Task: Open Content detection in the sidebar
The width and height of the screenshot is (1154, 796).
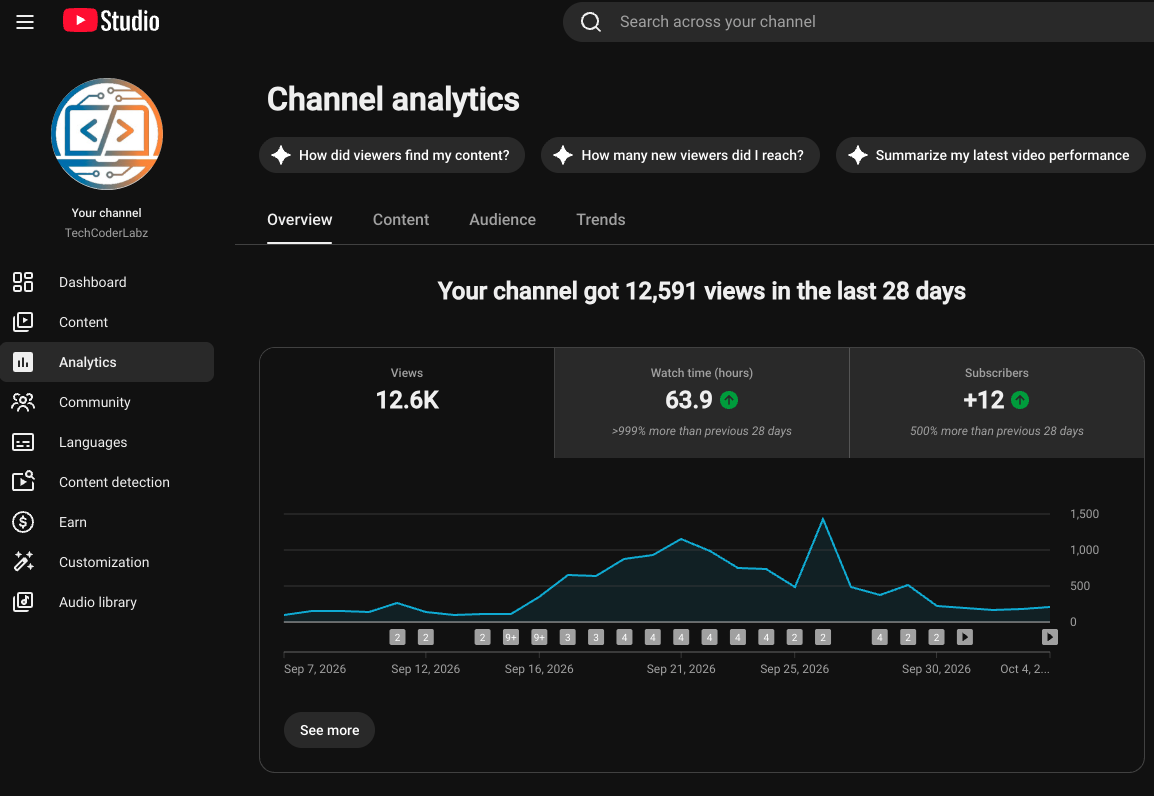Action: pyautogui.click(x=107, y=482)
